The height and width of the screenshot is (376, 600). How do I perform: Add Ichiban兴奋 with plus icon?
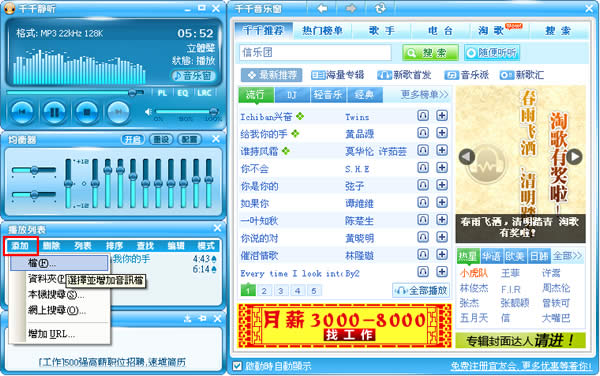point(442,116)
